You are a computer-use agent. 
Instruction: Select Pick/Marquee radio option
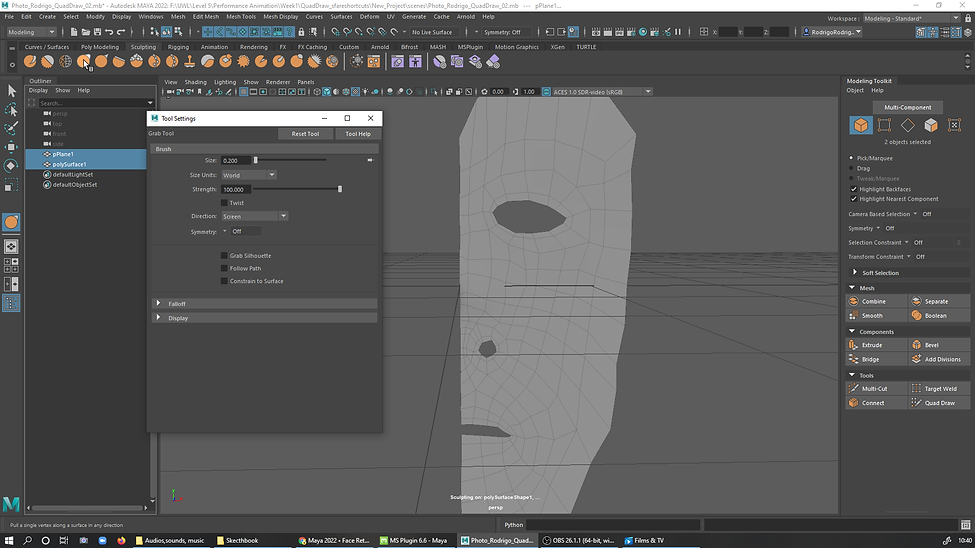(852, 158)
